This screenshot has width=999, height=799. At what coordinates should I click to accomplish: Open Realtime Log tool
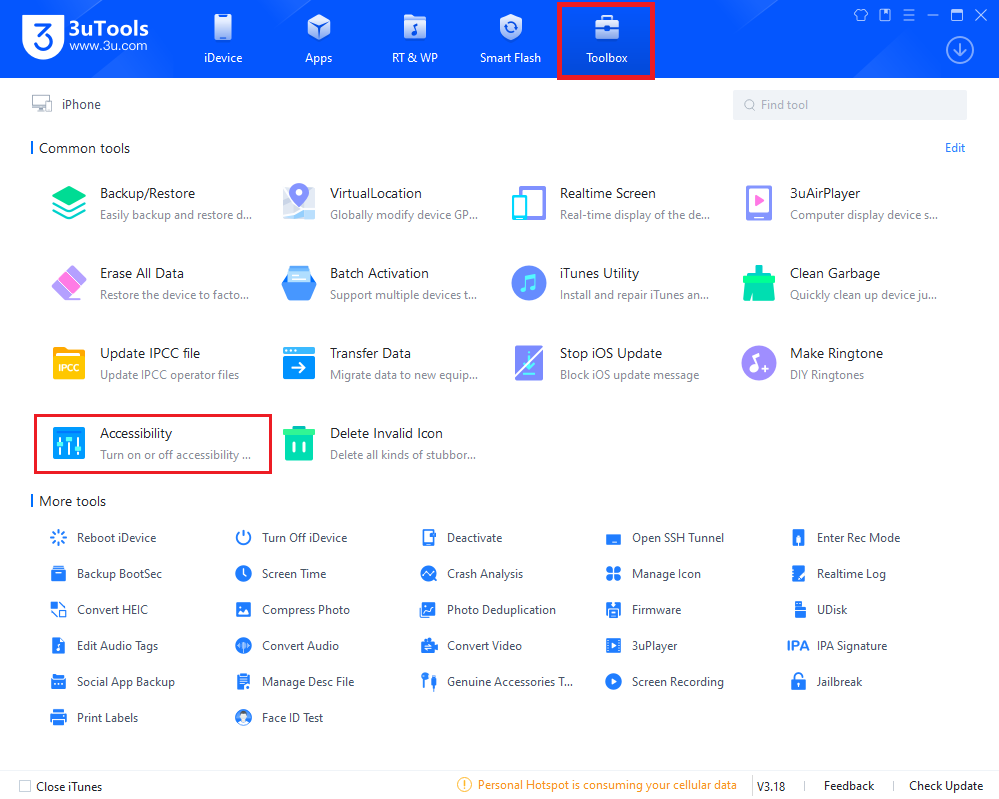click(x=838, y=573)
